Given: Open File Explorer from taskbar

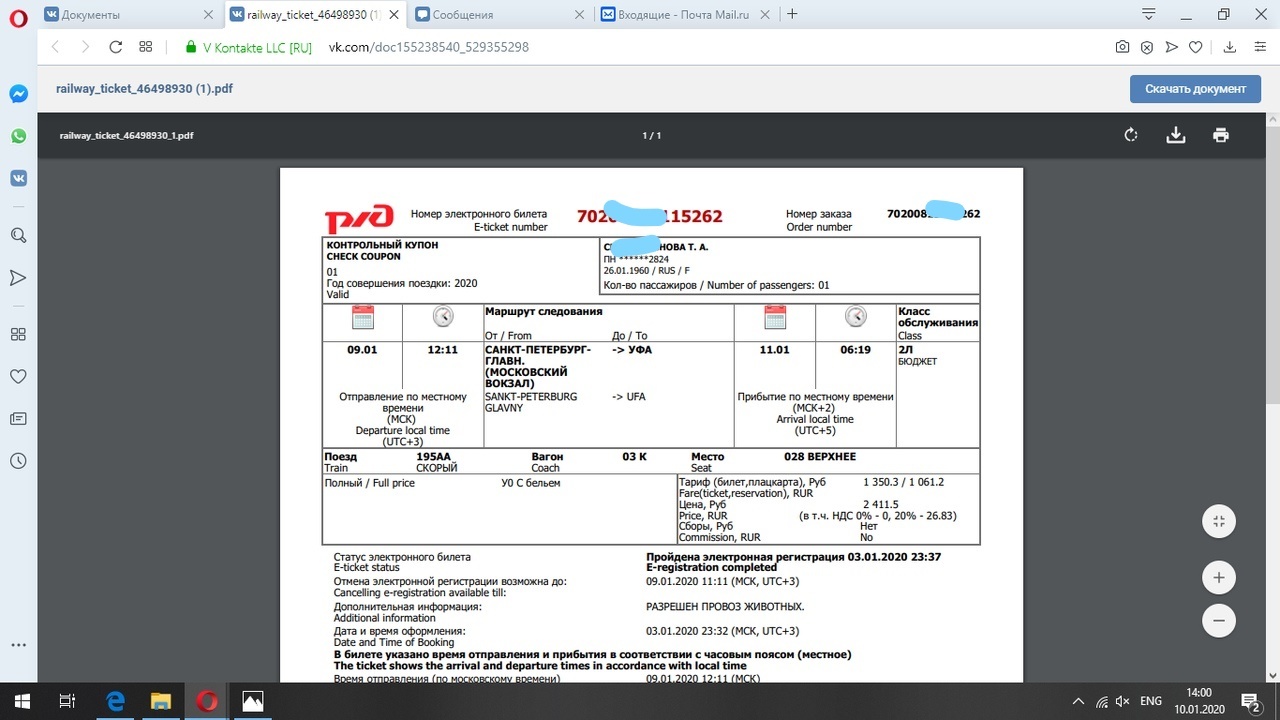Looking at the screenshot, I should [x=161, y=701].
